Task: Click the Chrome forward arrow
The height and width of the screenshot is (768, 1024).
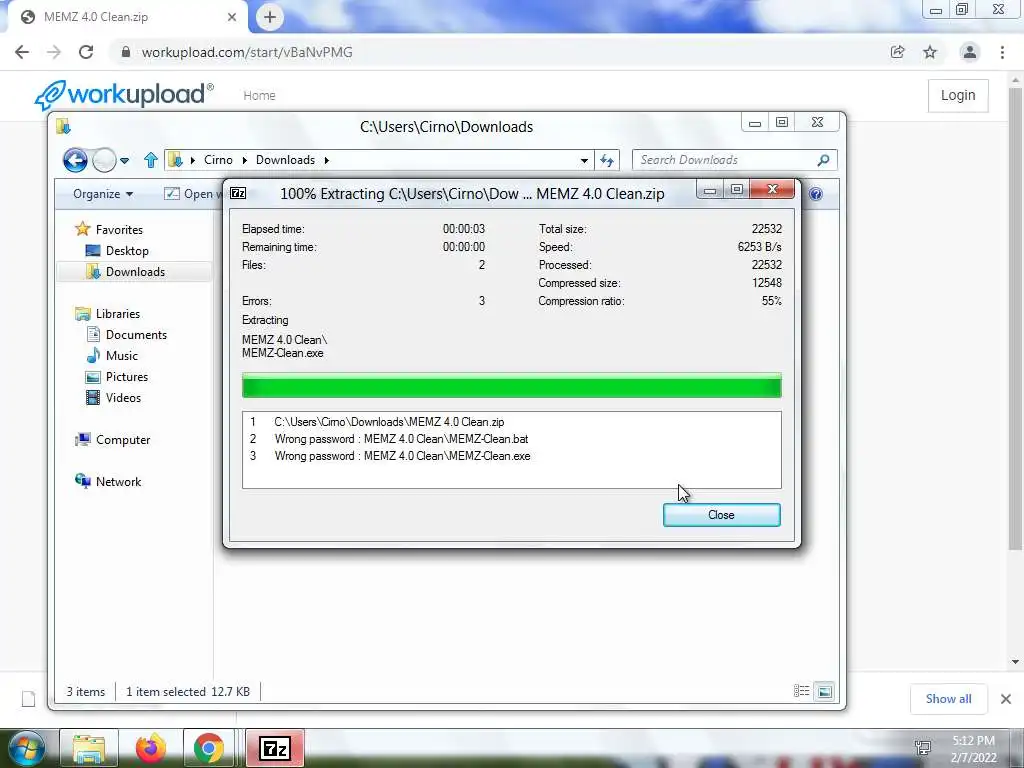Action: [54, 52]
